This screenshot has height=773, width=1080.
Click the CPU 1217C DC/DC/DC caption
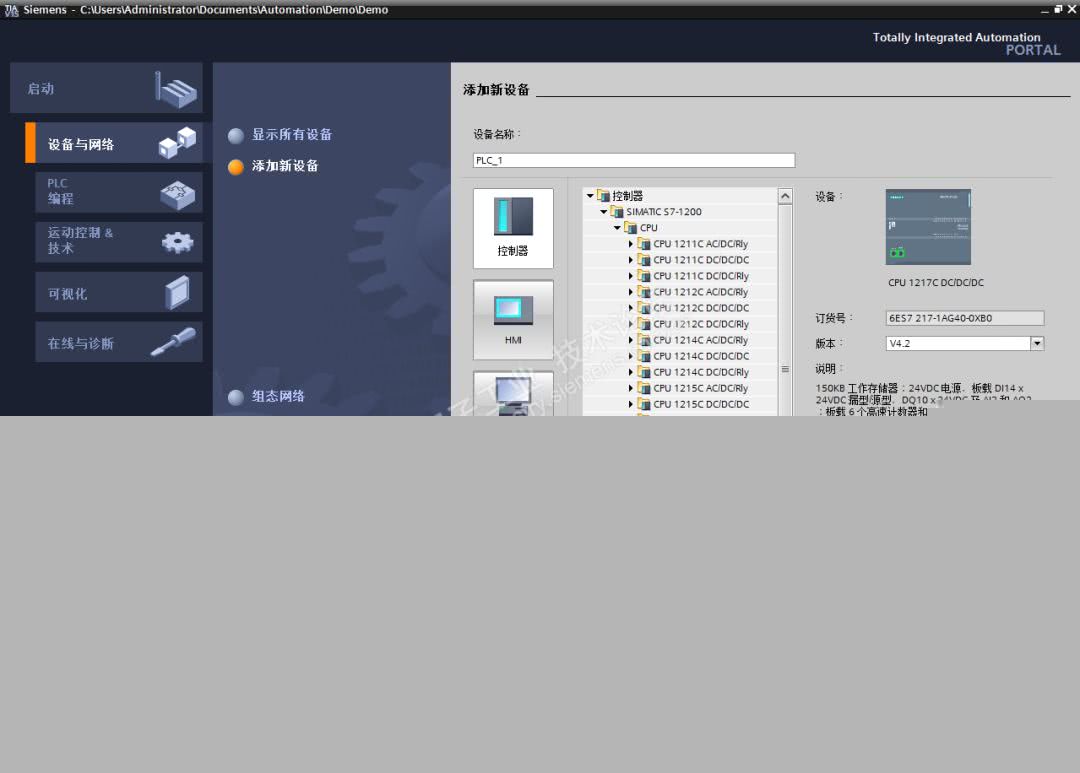(x=935, y=282)
